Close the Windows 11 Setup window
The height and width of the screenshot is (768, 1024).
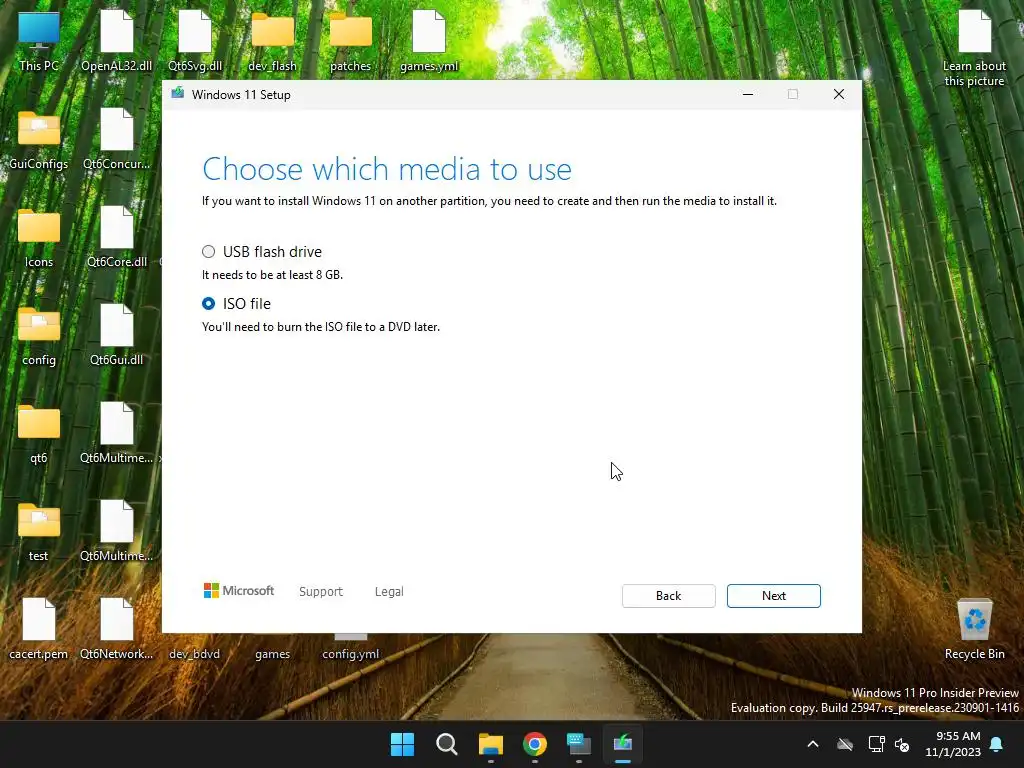[x=839, y=94]
